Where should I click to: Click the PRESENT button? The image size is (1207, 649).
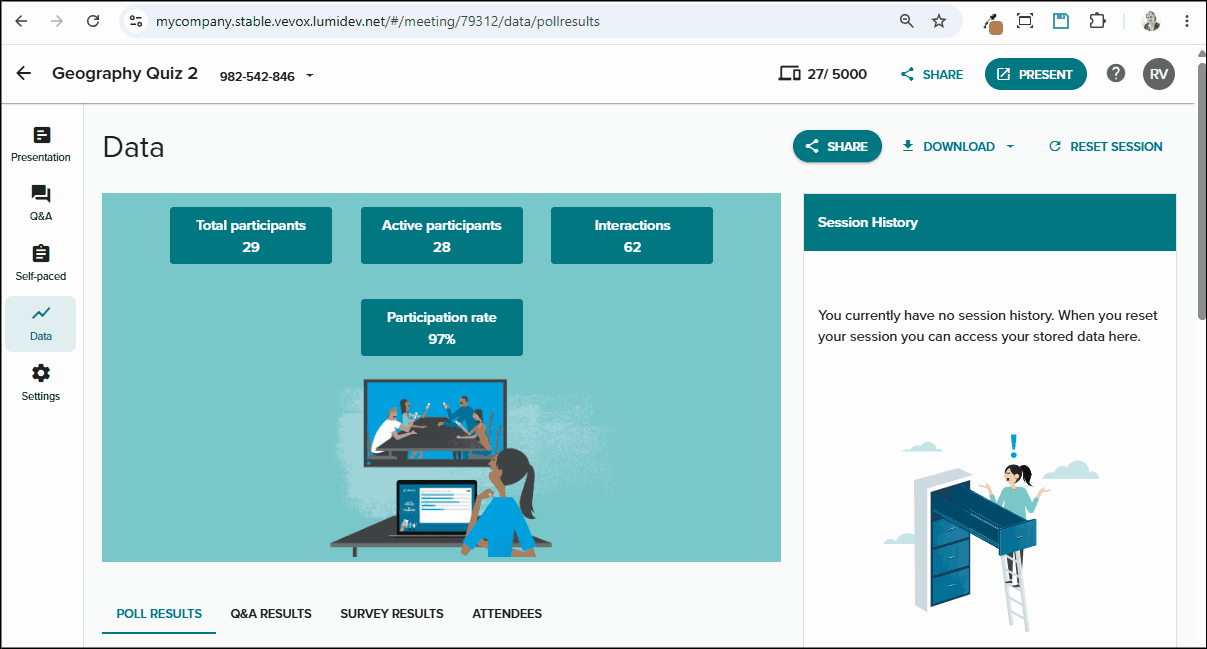[1036, 74]
